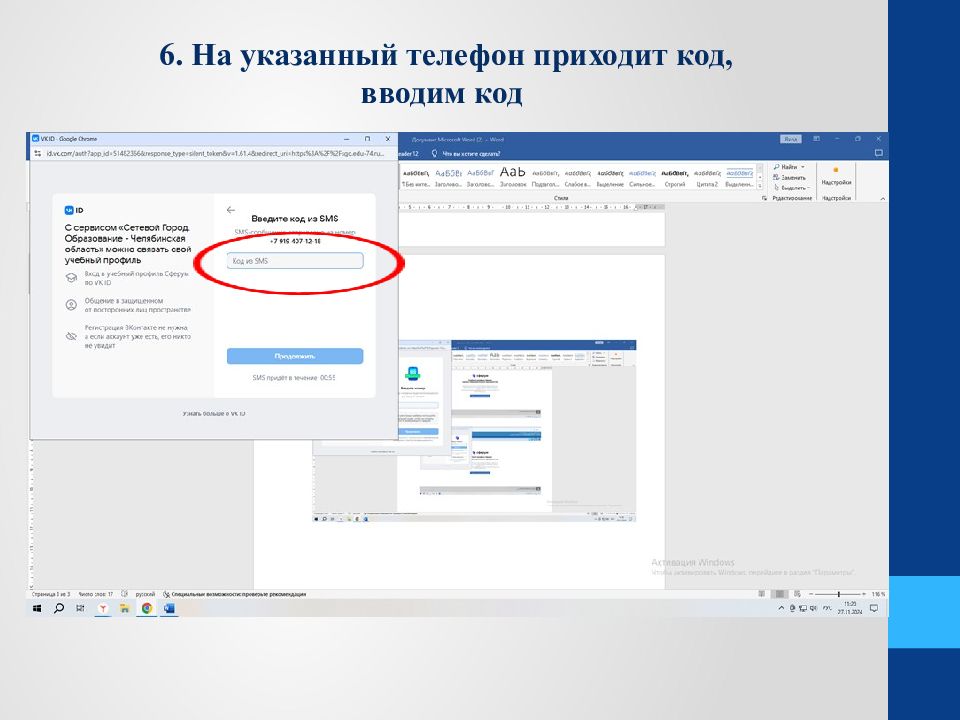The height and width of the screenshot is (720, 960).
Task: Switch to Print Layout view in Word status bar
Action: click(779, 594)
